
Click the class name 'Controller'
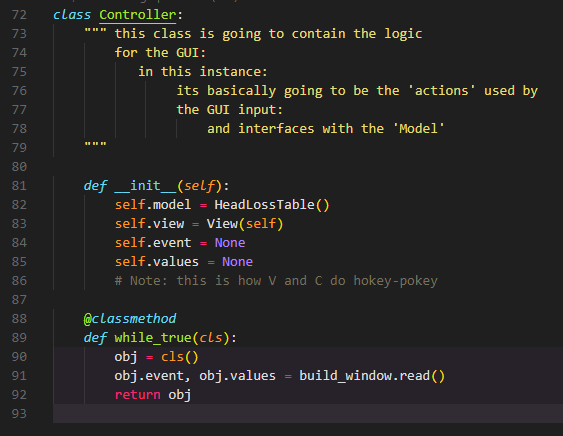tap(138, 15)
